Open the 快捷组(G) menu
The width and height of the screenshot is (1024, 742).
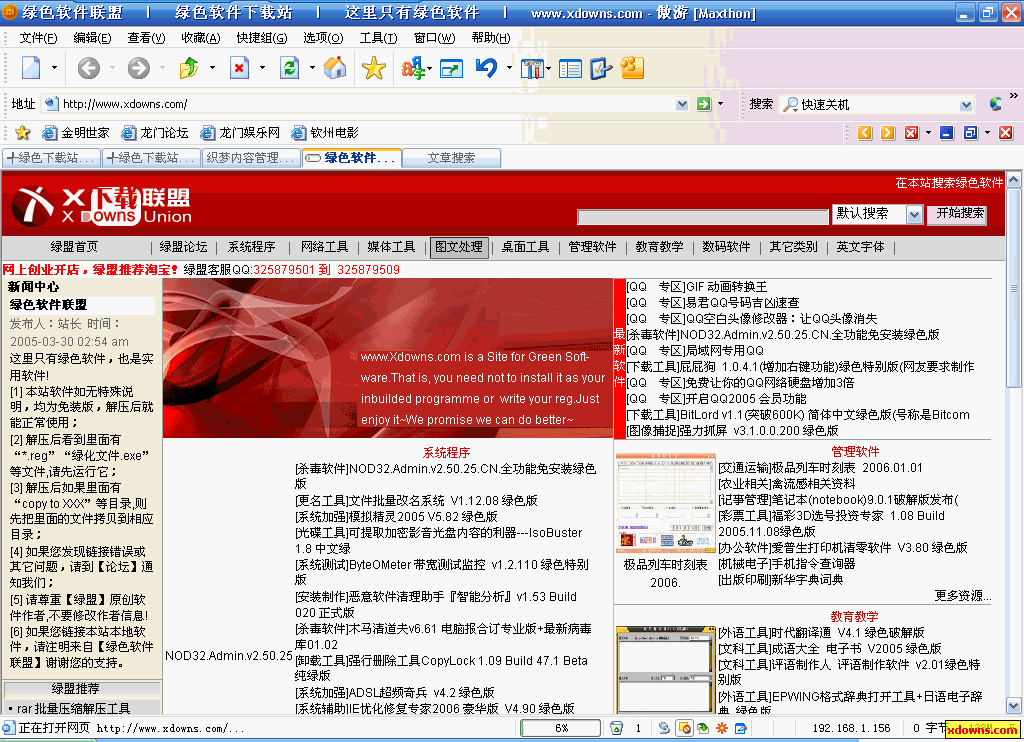pos(261,38)
